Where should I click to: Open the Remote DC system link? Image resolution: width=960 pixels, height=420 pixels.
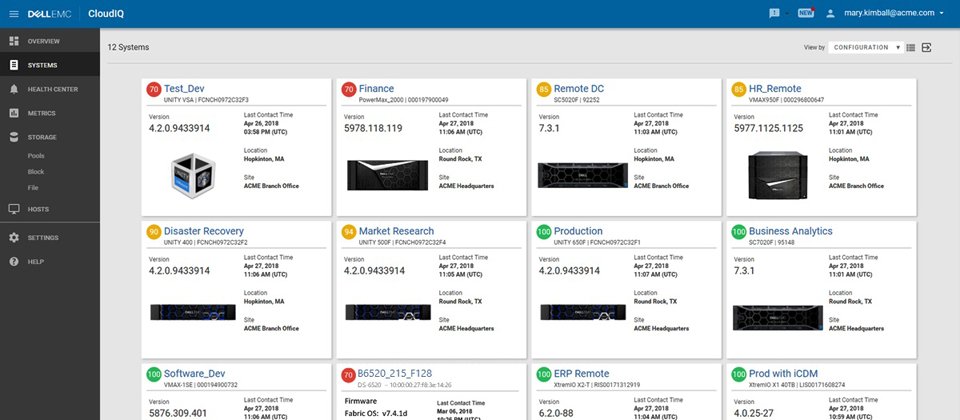(579, 89)
